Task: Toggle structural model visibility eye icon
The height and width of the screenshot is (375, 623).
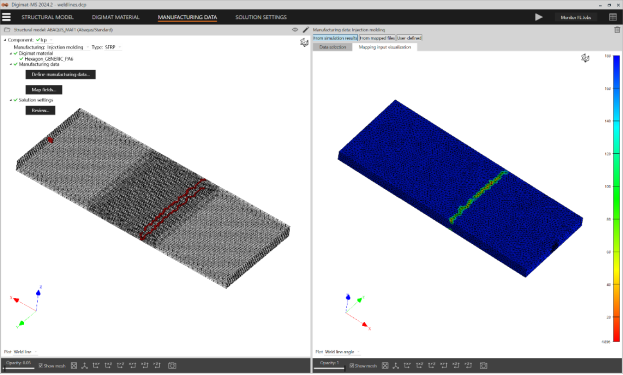Action: pos(295,30)
